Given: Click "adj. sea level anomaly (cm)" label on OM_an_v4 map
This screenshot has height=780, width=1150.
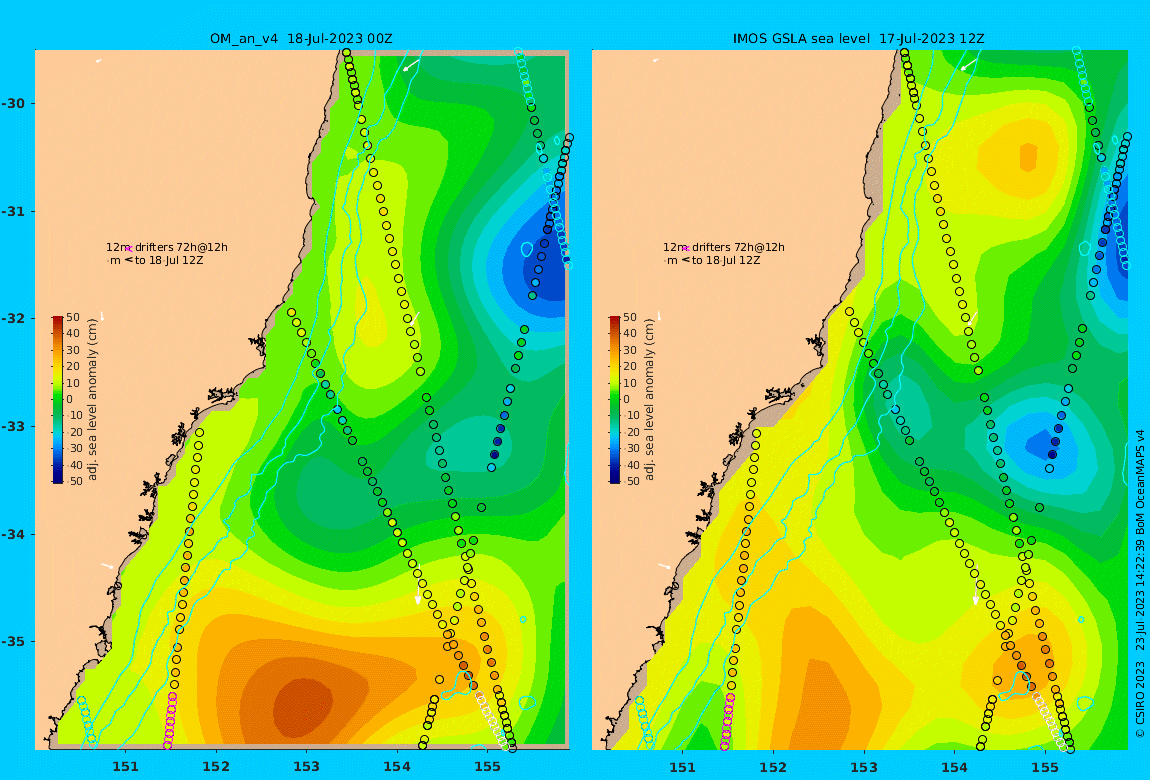Looking at the screenshot, I should tap(92, 400).
